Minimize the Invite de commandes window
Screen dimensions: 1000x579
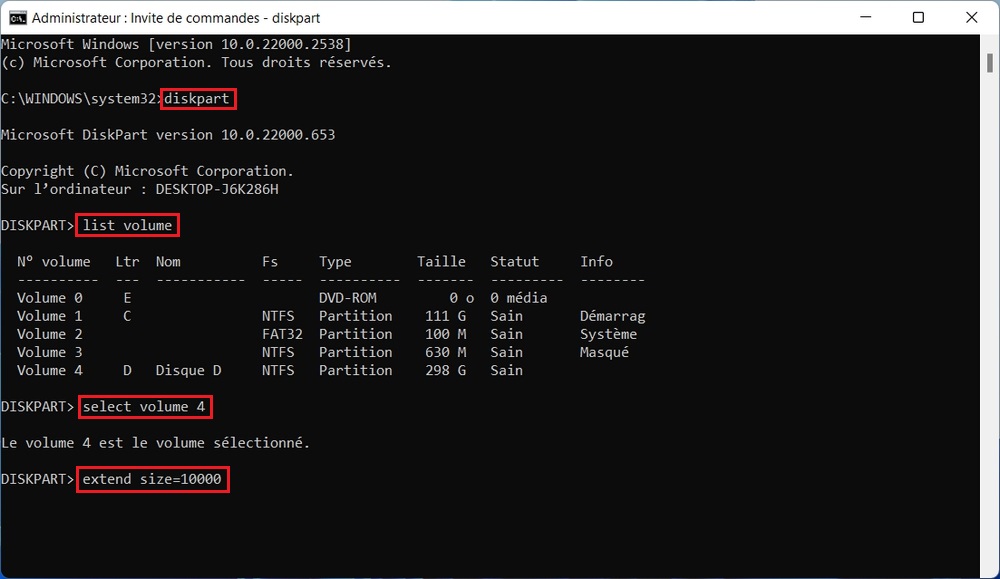click(x=865, y=17)
